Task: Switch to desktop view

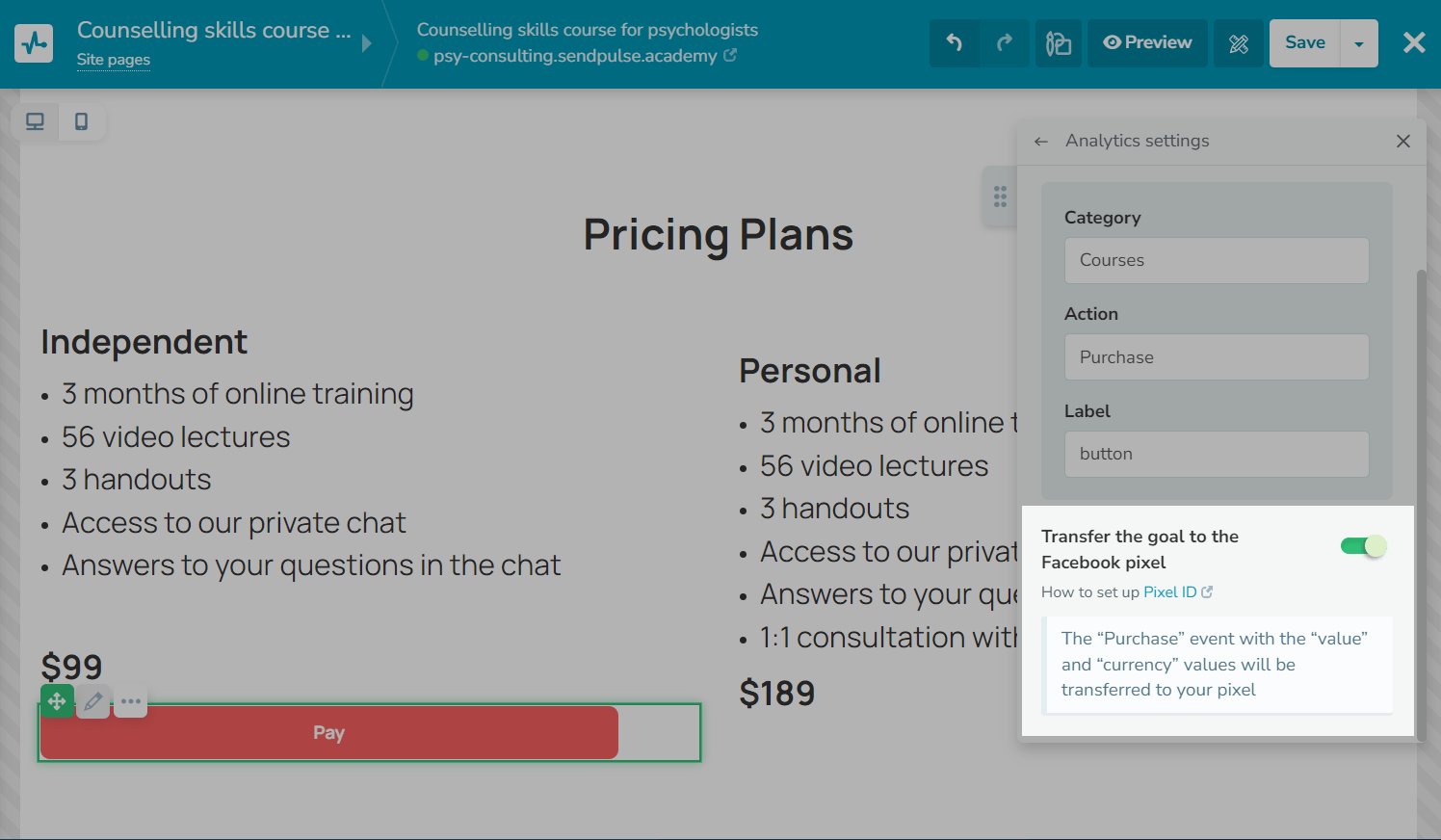Action: 35,121
